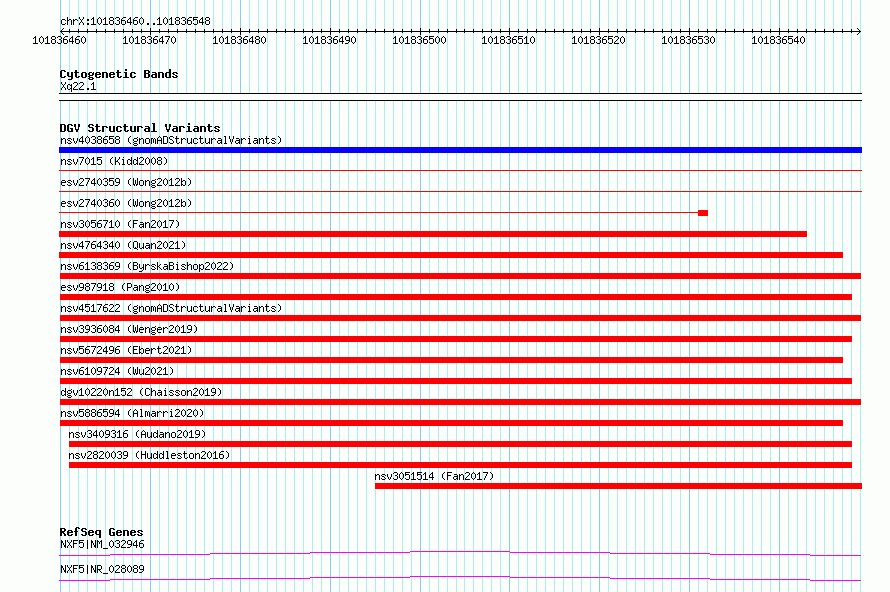Click the red bar for esv987918

click(456, 297)
